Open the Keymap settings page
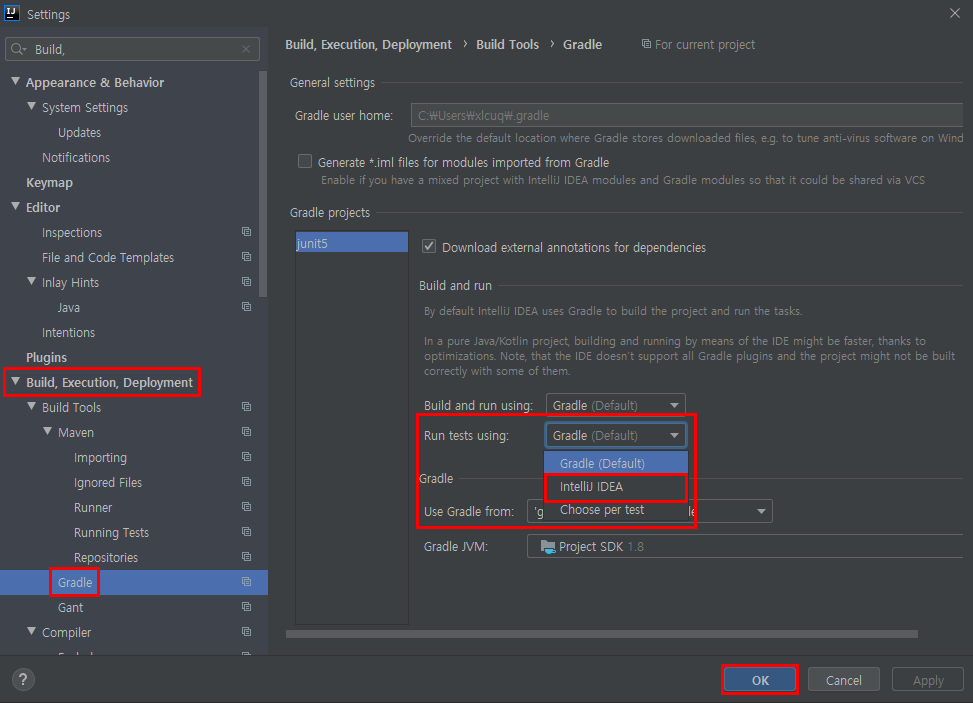Screen dimensions: 973x703 [49, 182]
